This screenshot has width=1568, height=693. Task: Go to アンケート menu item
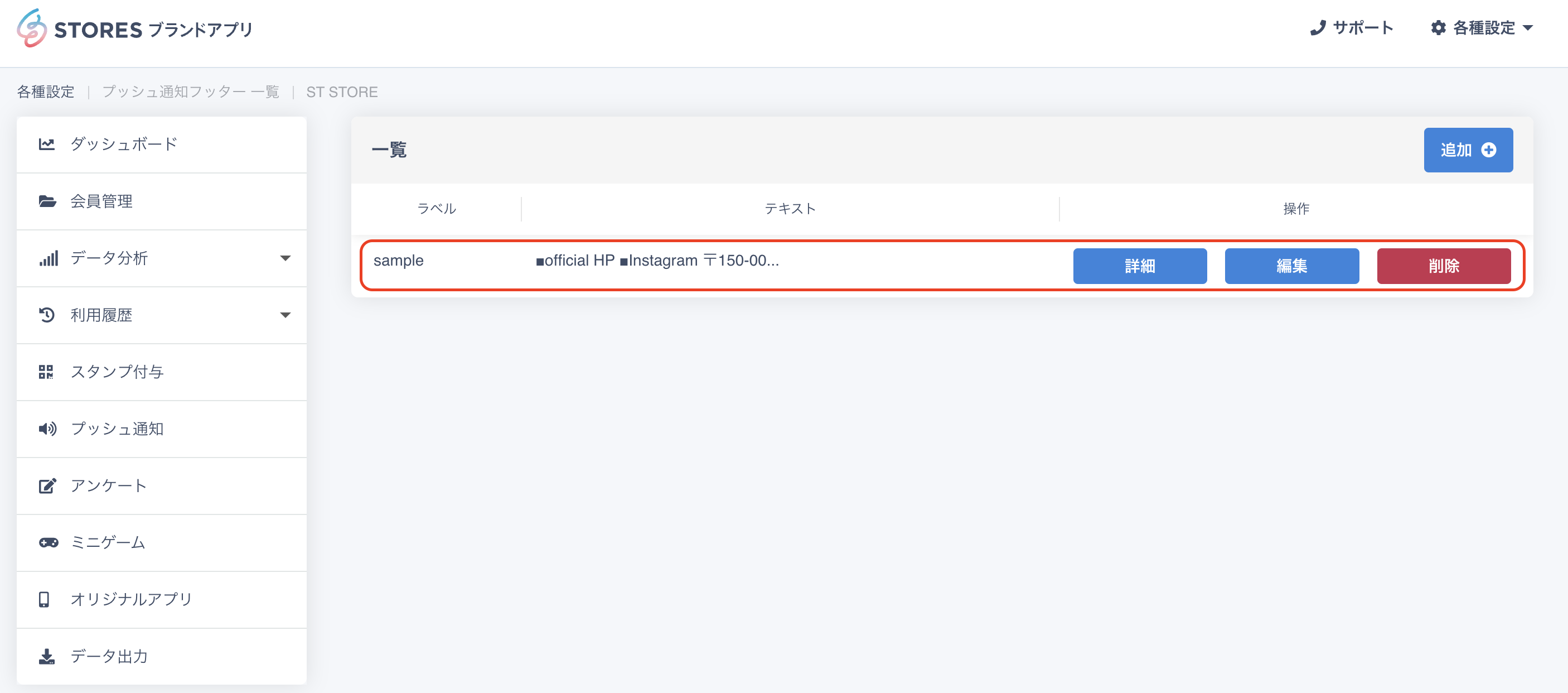point(162,486)
